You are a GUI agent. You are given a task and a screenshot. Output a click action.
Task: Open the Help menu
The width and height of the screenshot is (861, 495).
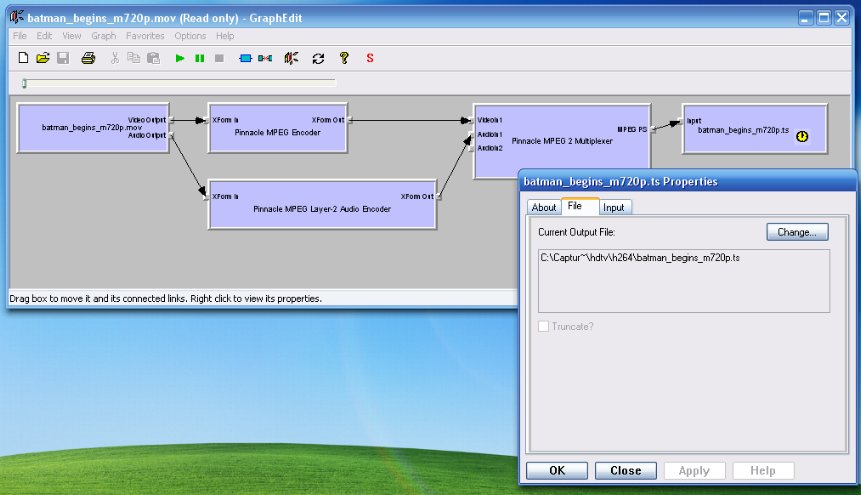pyautogui.click(x=225, y=36)
